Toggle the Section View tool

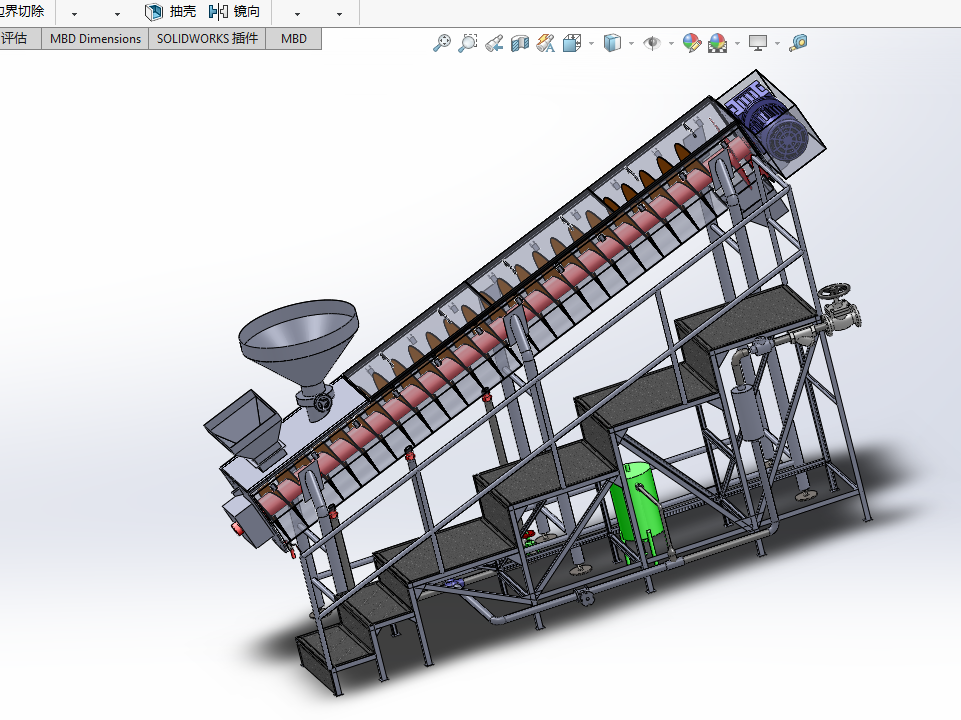520,43
